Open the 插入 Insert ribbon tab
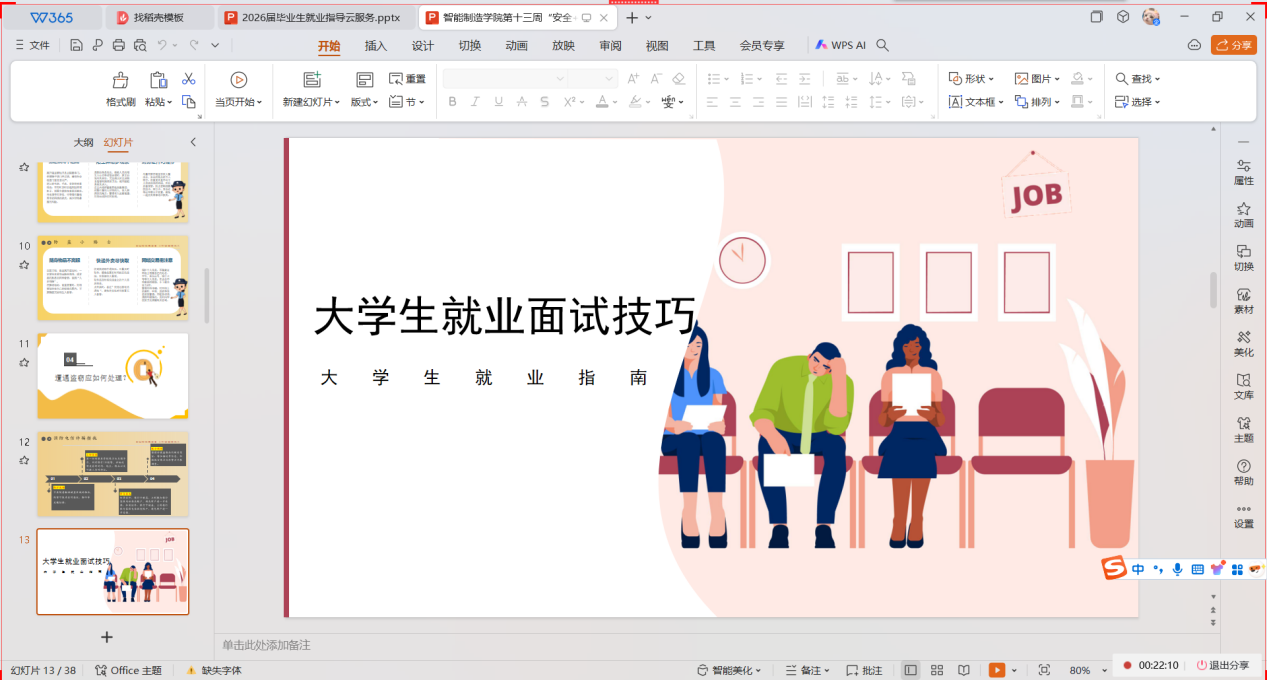Screen dimensions: 1267x680 [376, 46]
